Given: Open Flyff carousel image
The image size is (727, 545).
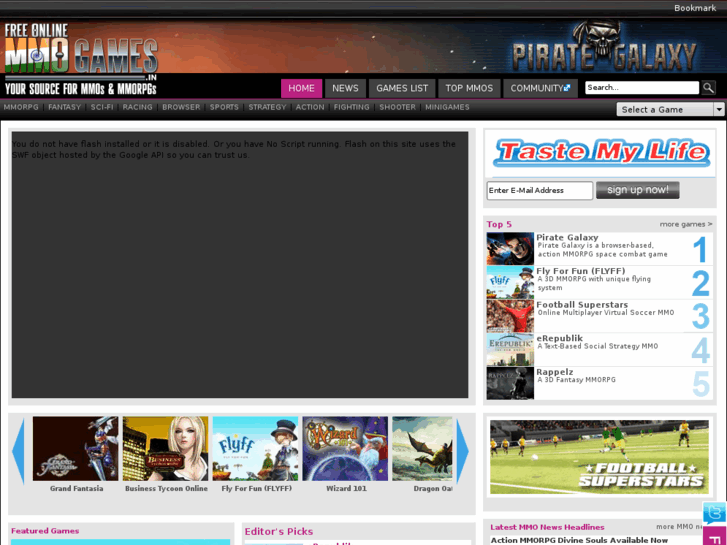Looking at the screenshot, I should 255,449.
